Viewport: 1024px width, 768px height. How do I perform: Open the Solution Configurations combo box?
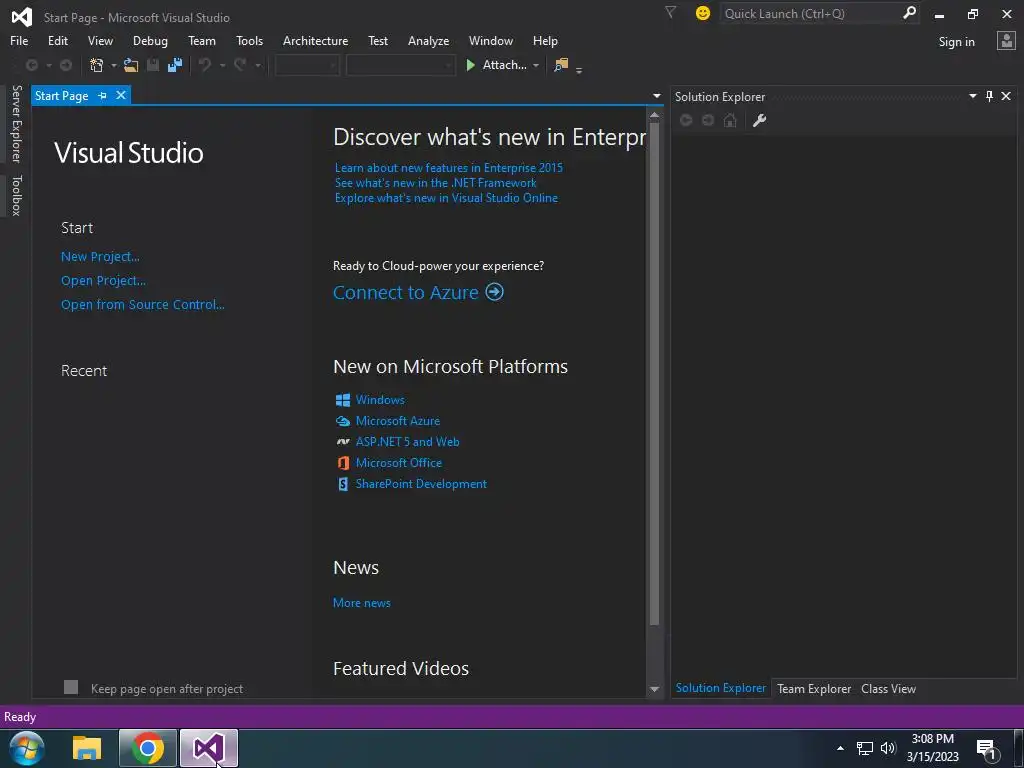tap(307, 65)
